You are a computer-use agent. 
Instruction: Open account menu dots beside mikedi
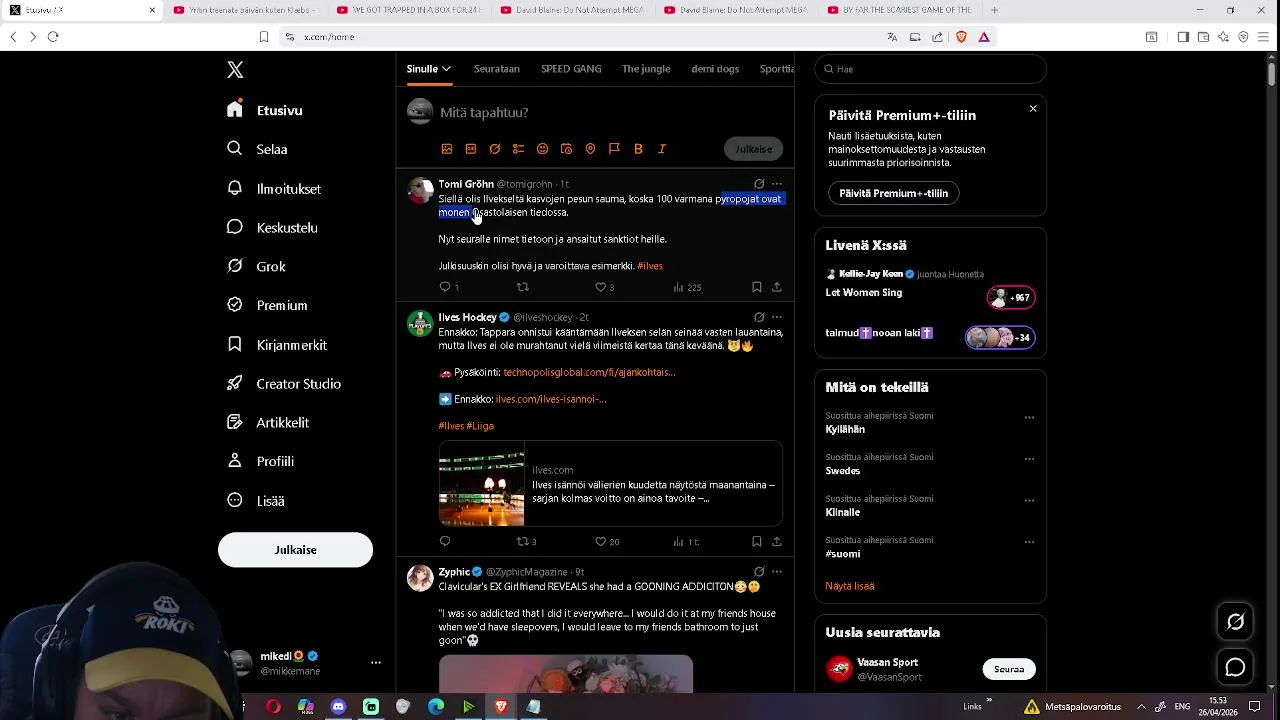376,663
